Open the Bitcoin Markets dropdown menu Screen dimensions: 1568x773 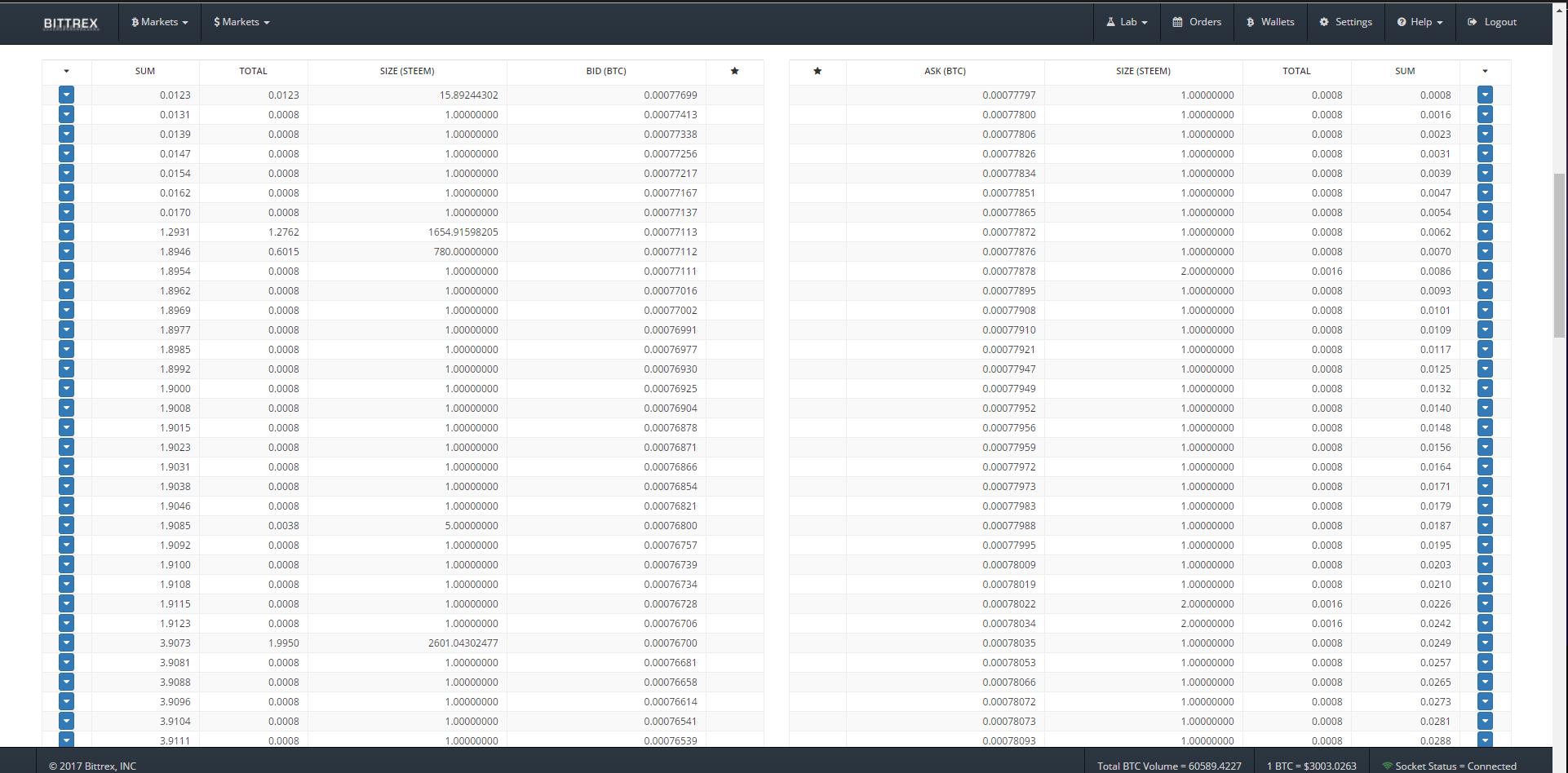160,22
